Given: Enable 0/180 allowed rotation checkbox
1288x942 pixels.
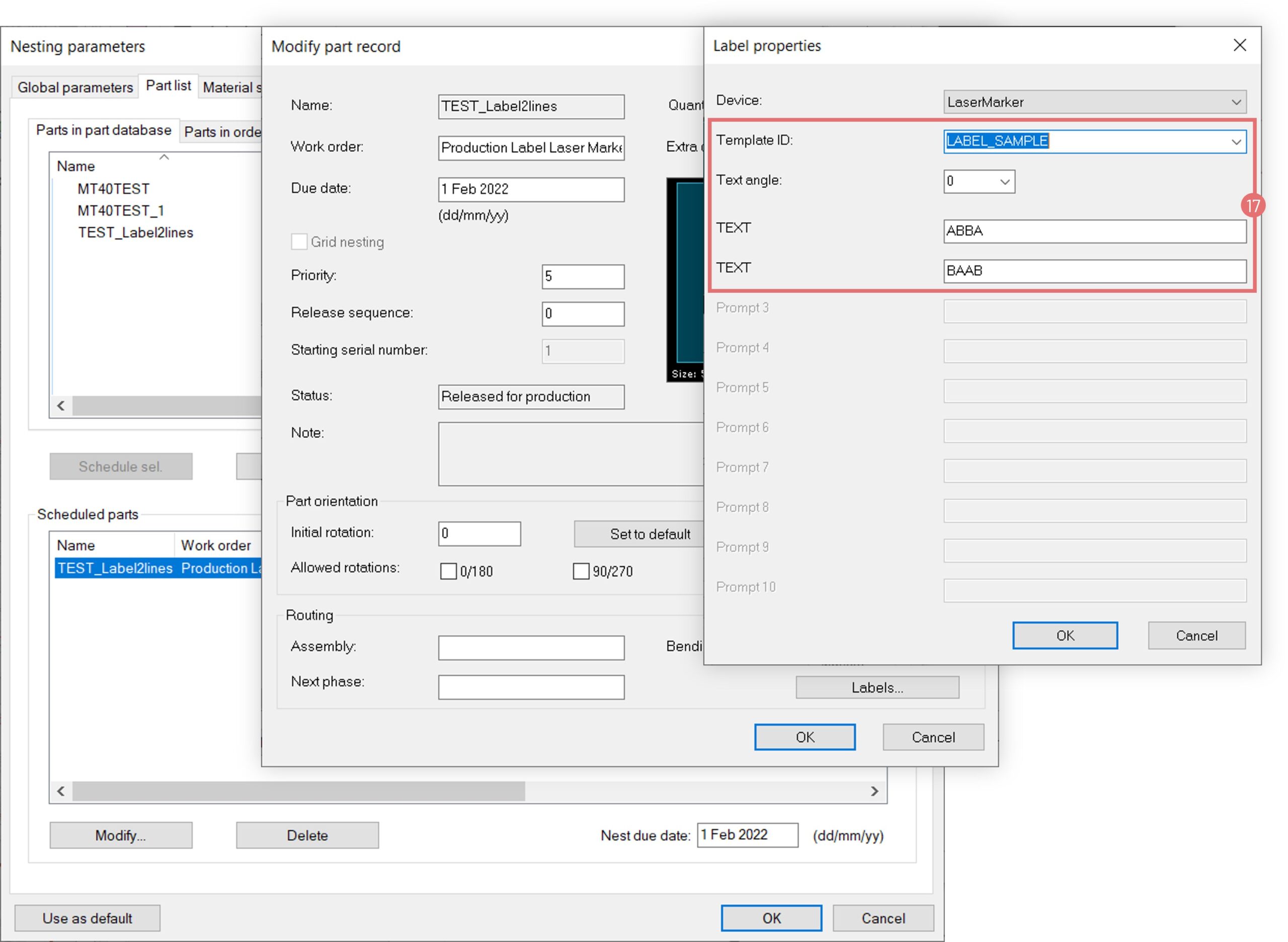Looking at the screenshot, I should point(448,571).
